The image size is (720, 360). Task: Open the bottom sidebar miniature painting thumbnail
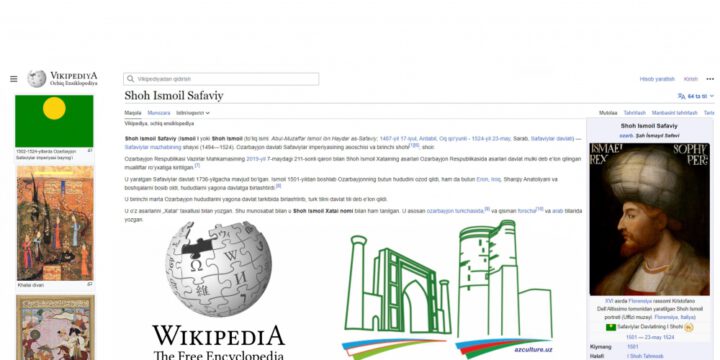[x=55, y=328]
